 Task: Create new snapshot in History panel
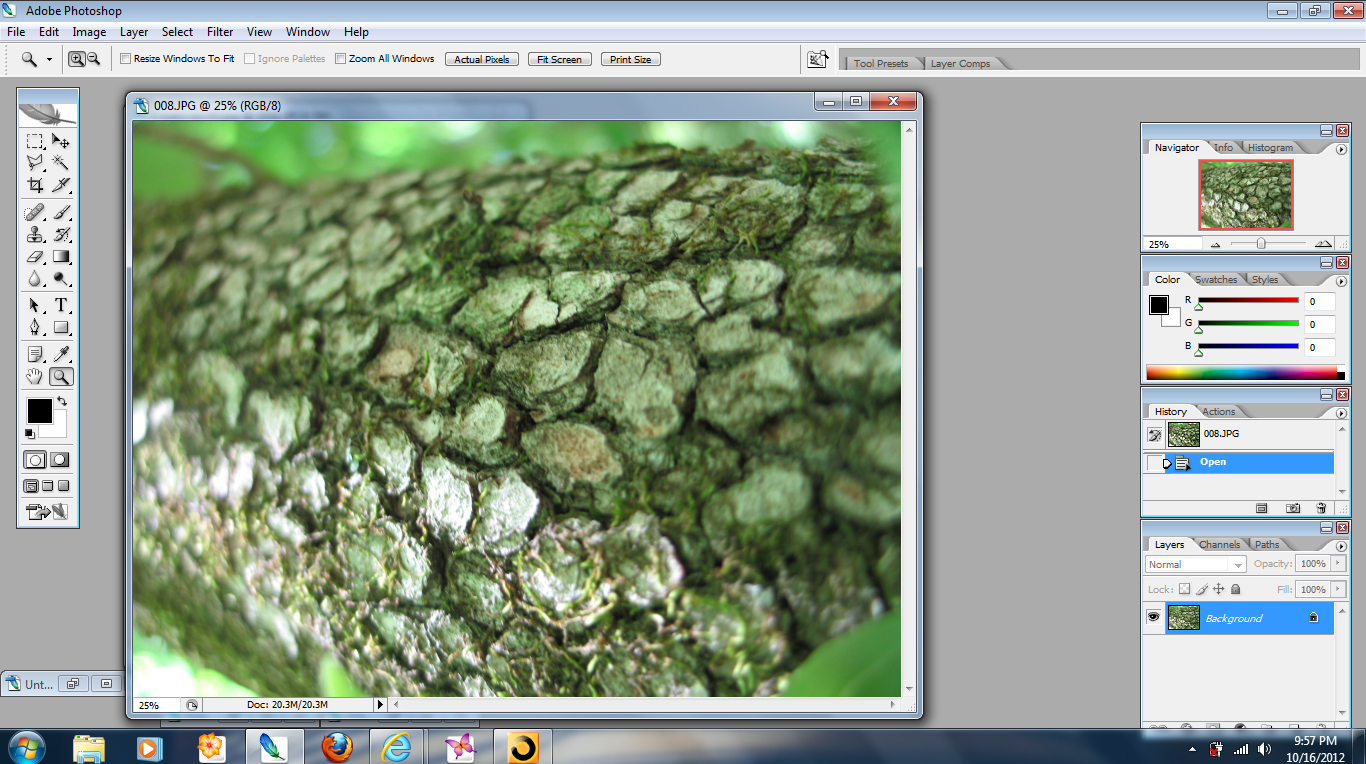(1293, 508)
